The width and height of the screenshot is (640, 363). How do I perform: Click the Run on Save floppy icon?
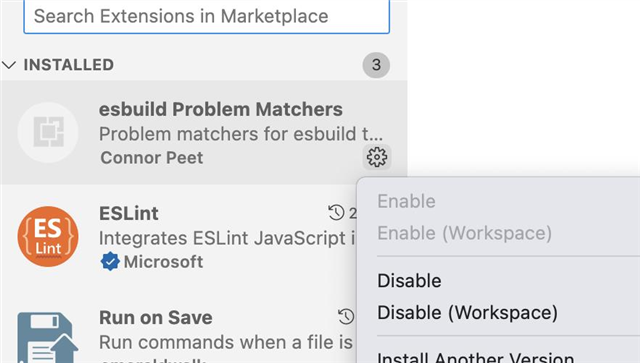tap(48, 337)
